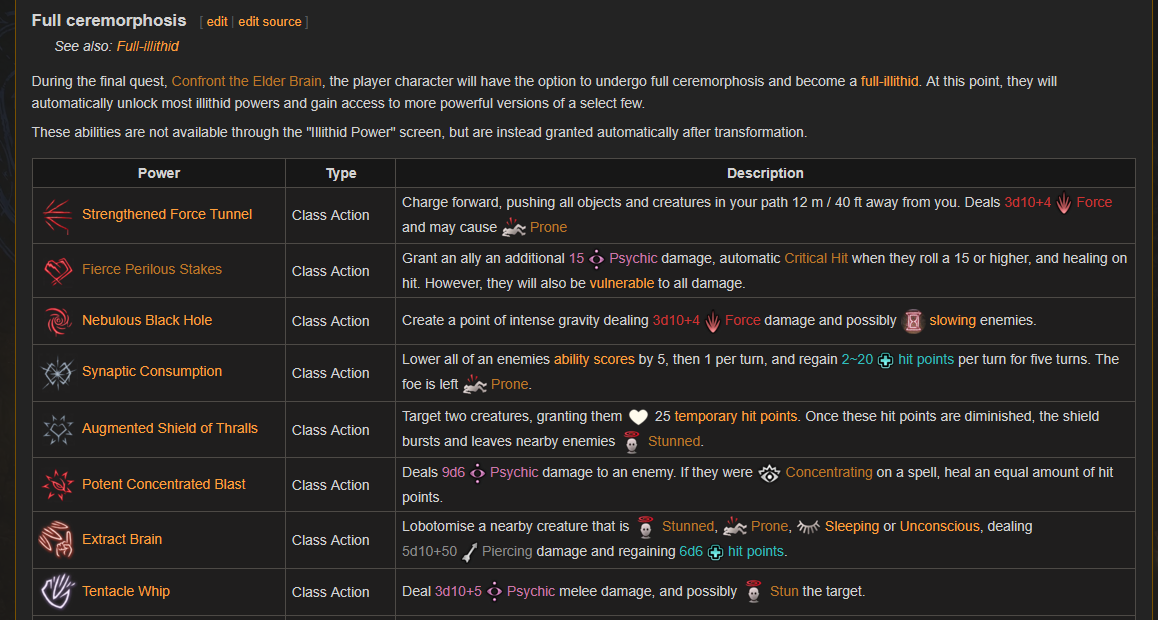The width and height of the screenshot is (1158, 620).
Task: Click the edit source link
Action: point(270,22)
